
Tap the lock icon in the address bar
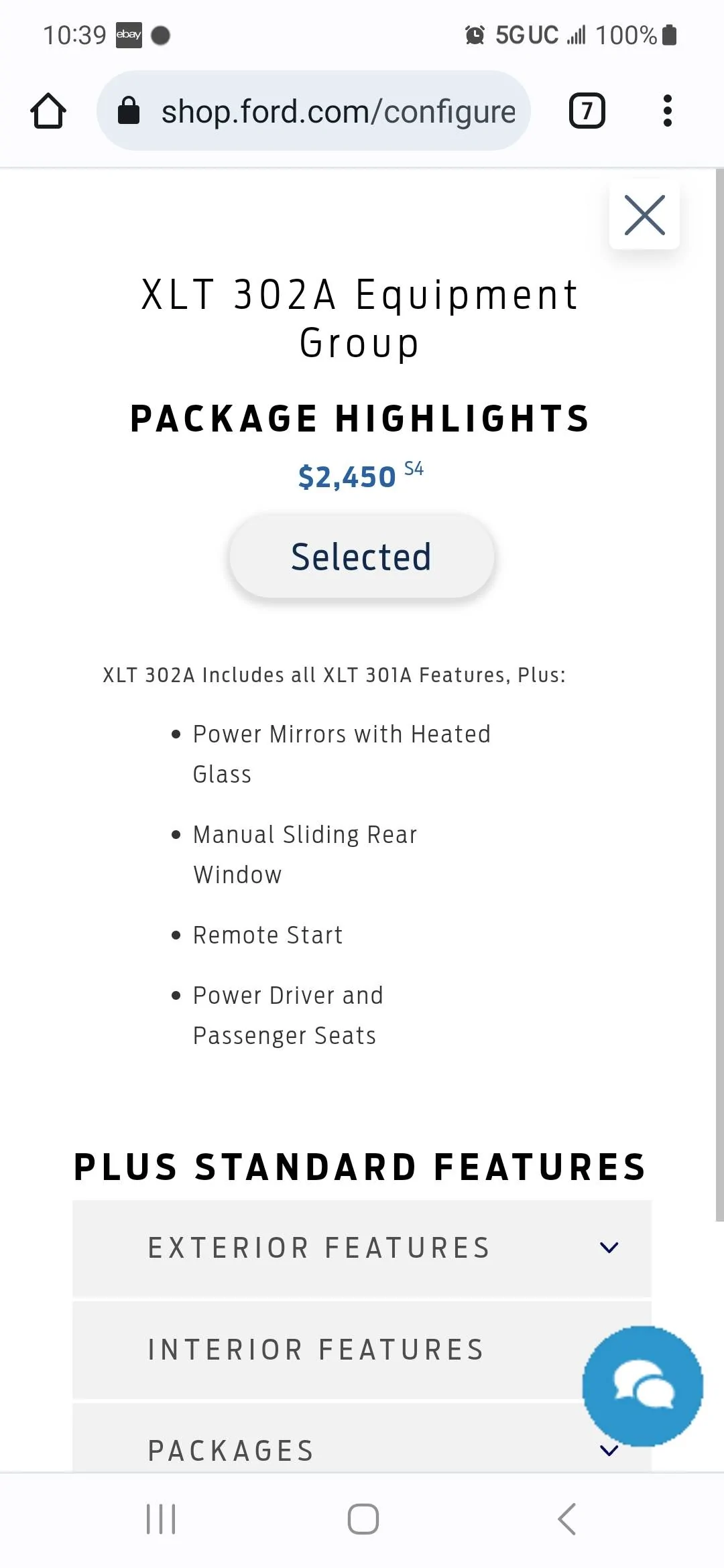[129, 111]
